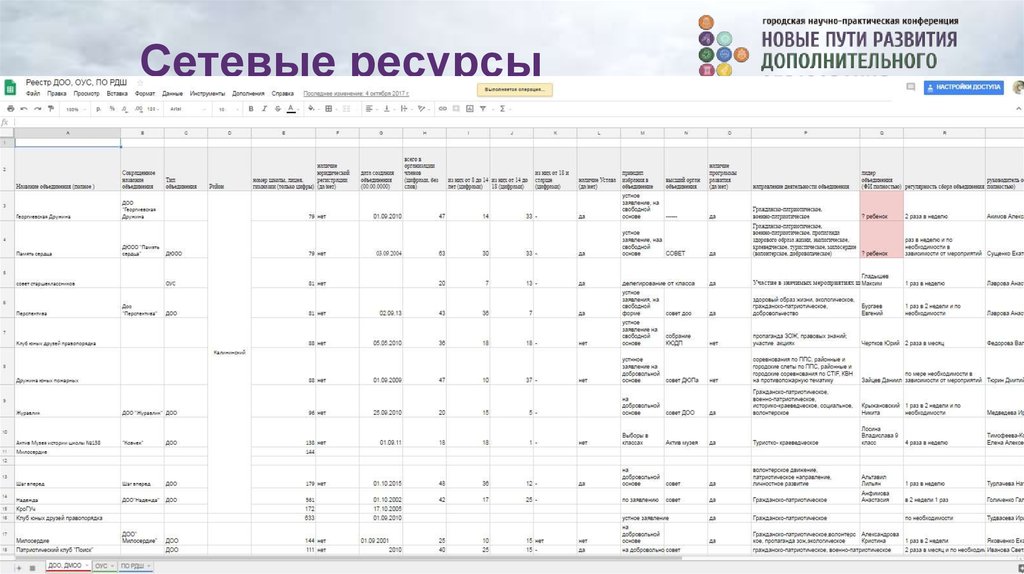1024x574 pixels.
Task: Format as percent
Action: pos(112,109)
